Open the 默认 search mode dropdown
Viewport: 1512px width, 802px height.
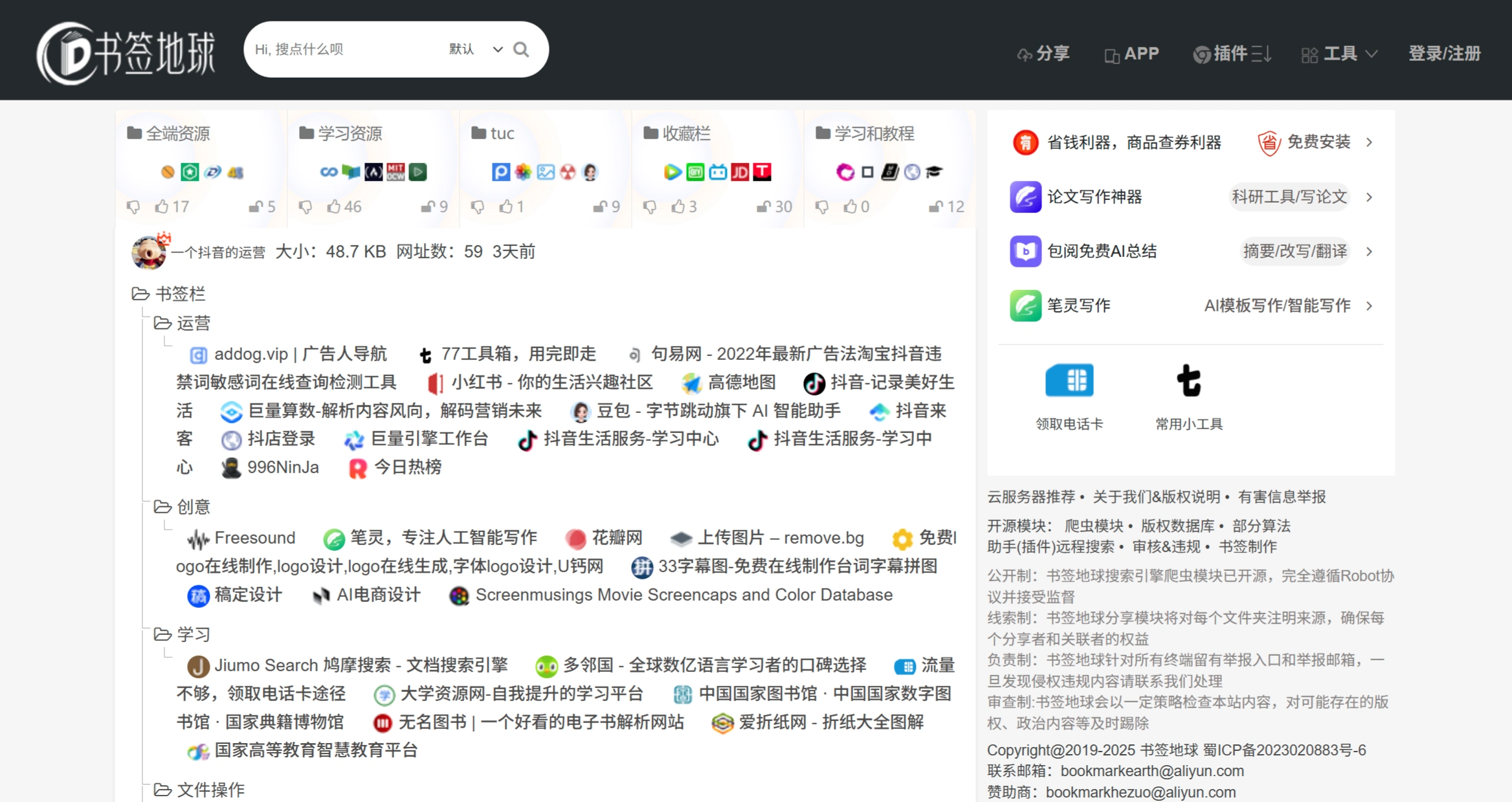click(476, 49)
